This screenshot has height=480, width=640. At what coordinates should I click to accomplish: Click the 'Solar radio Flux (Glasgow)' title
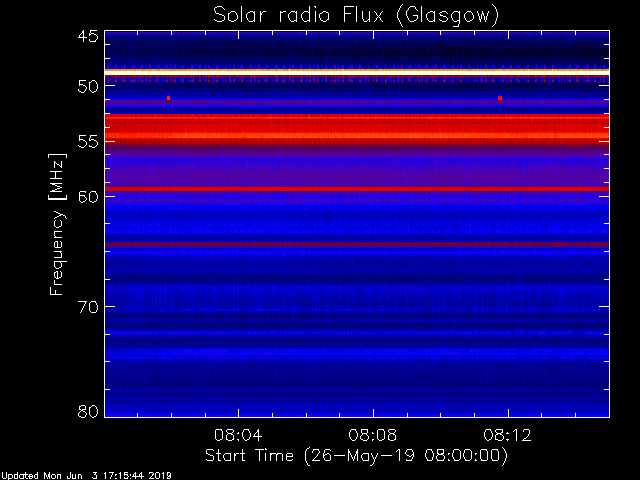(356, 16)
